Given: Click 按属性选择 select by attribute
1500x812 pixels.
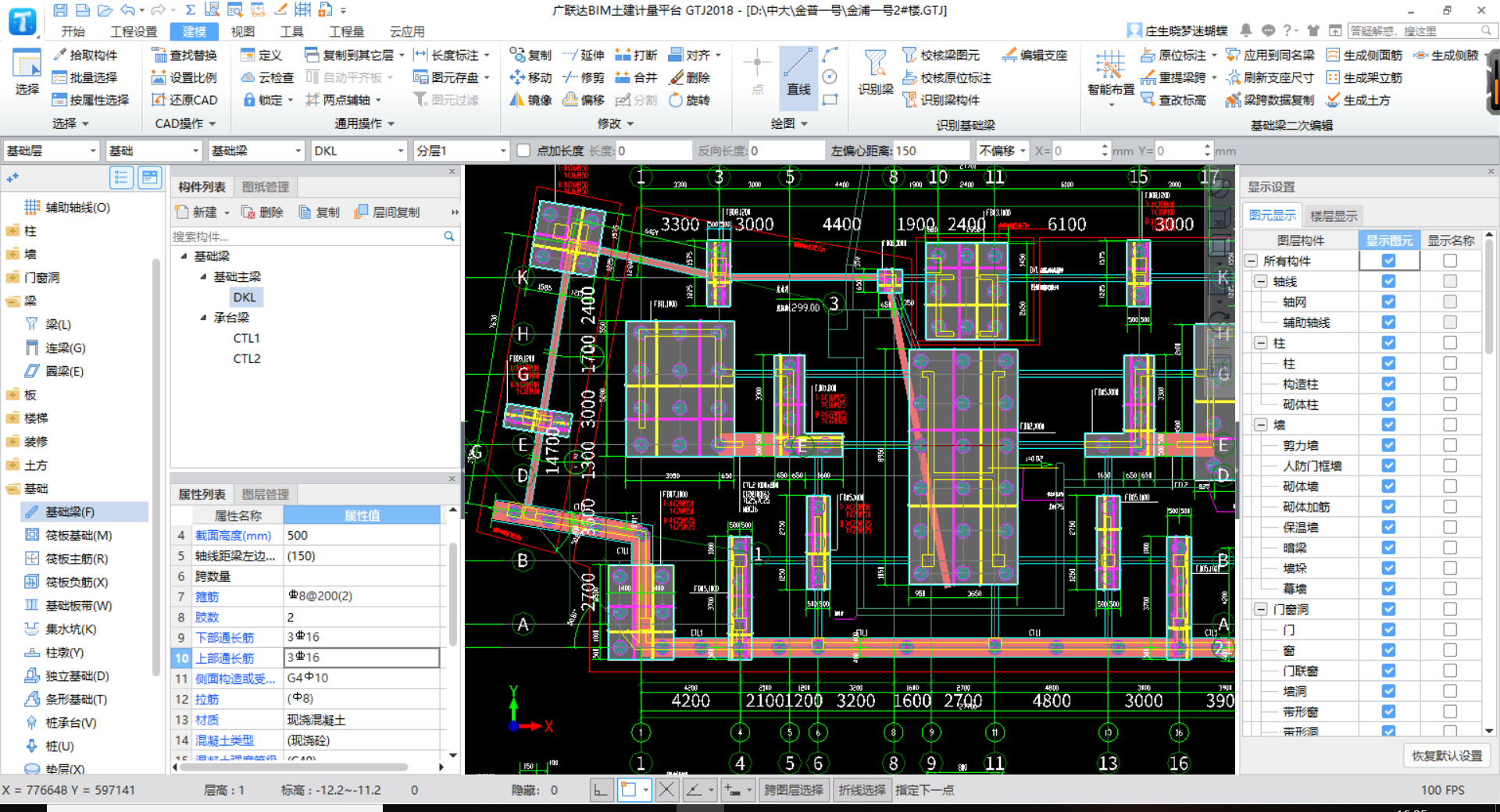Looking at the screenshot, I should (90, 100).
